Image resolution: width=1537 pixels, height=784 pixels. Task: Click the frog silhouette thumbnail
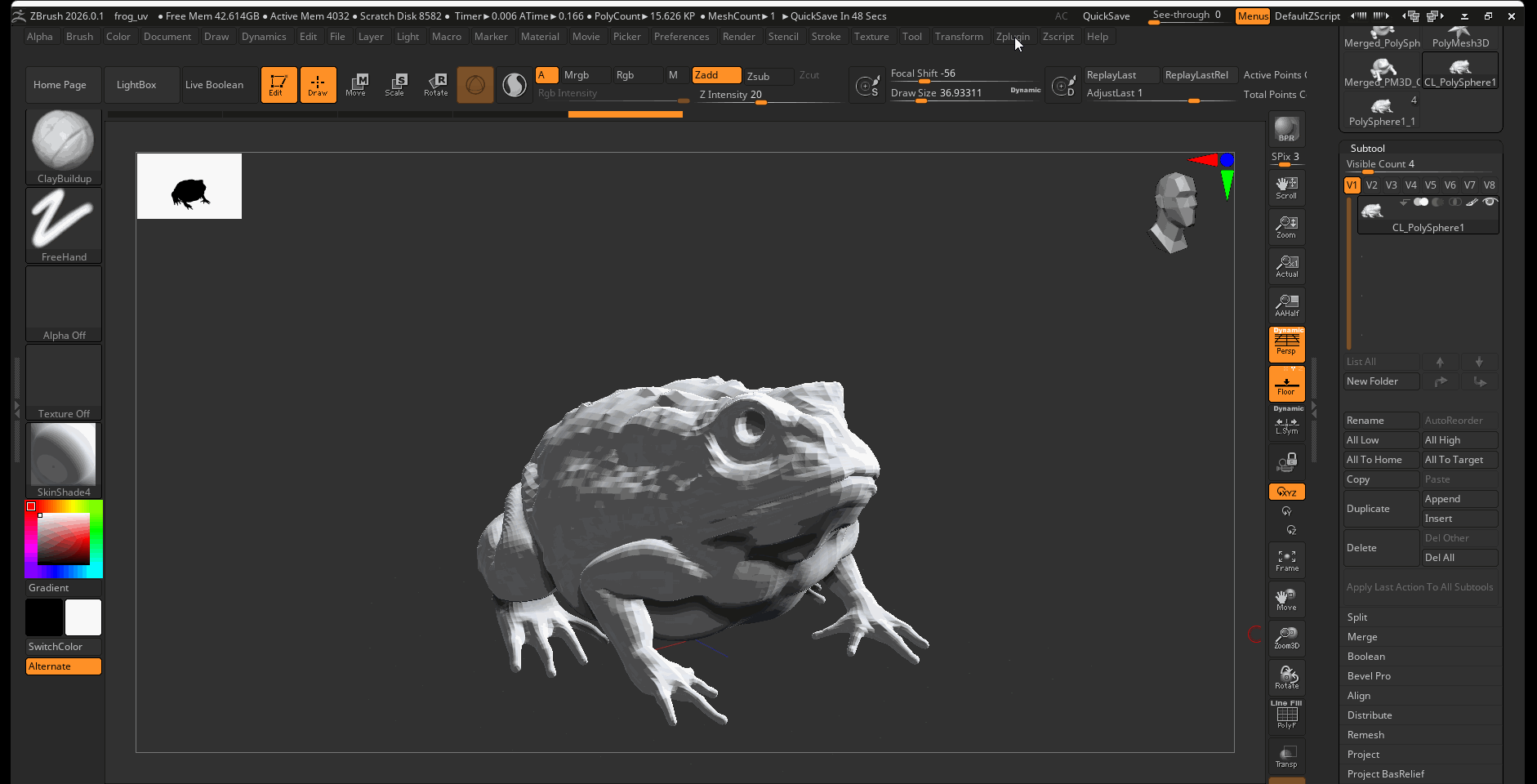click(189, 186)
